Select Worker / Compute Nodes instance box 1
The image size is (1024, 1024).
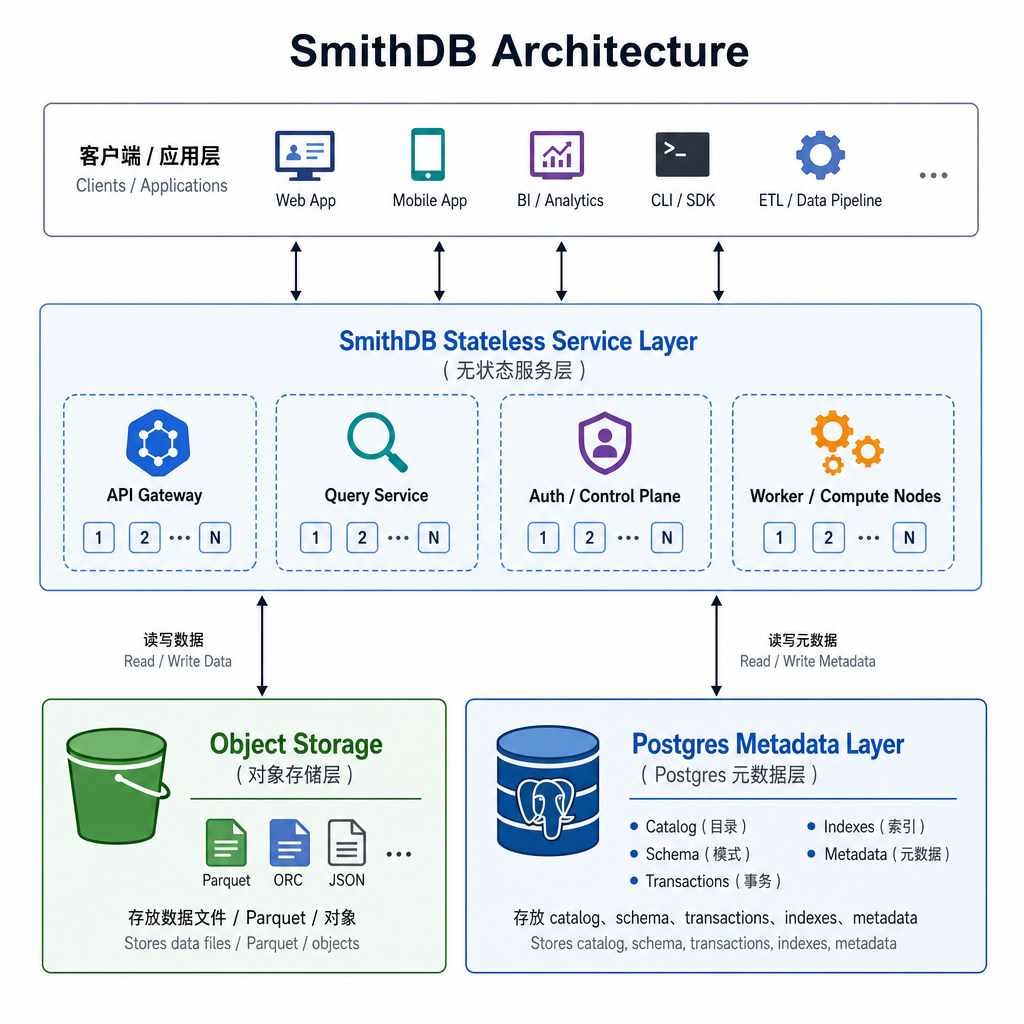(779, 538)
